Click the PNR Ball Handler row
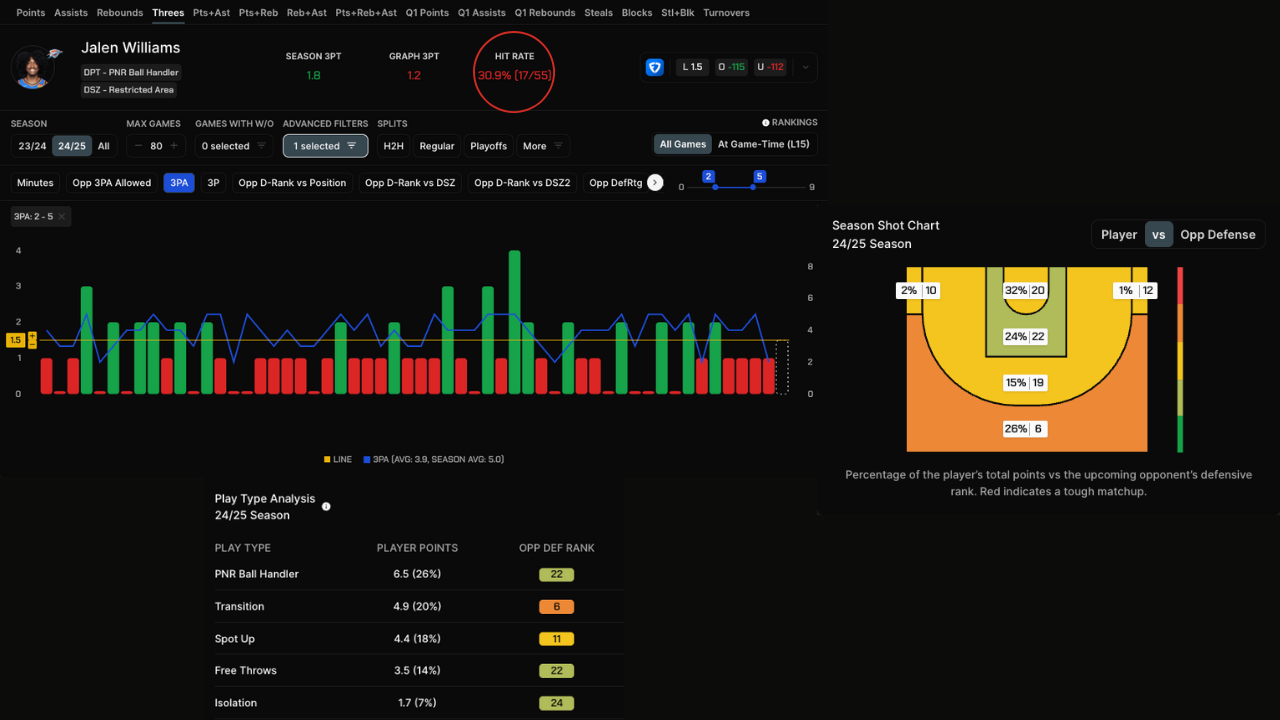 [419, 574]
